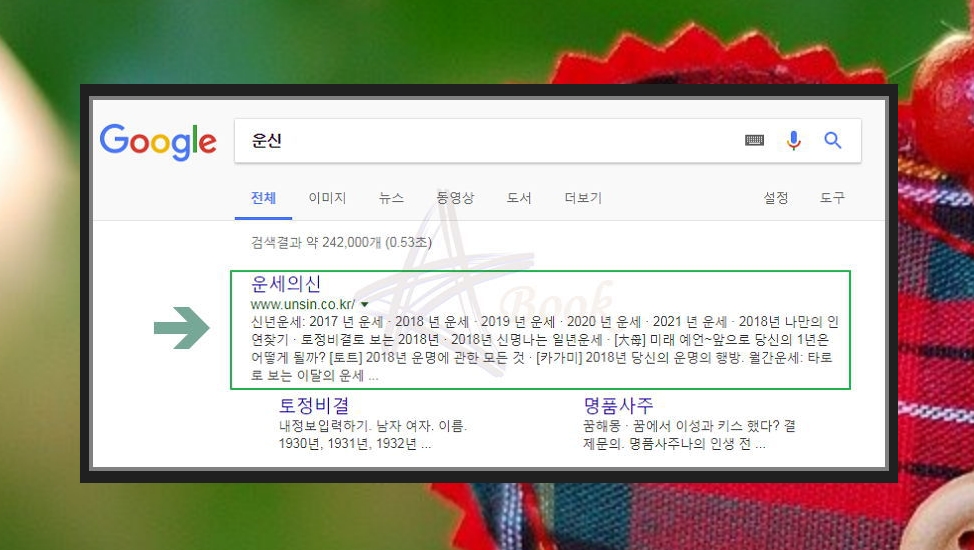Open the 더보기 menu

(x=583, y=198)
